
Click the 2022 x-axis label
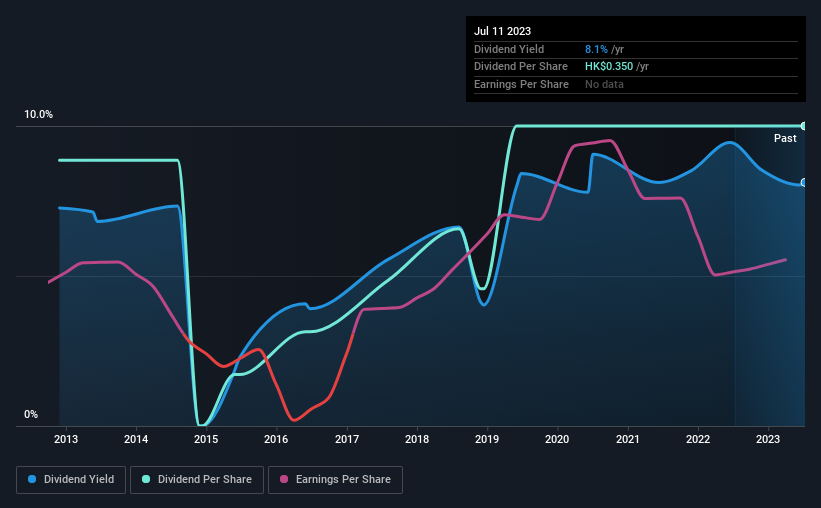pyautogui.click(x=698, y=439)
